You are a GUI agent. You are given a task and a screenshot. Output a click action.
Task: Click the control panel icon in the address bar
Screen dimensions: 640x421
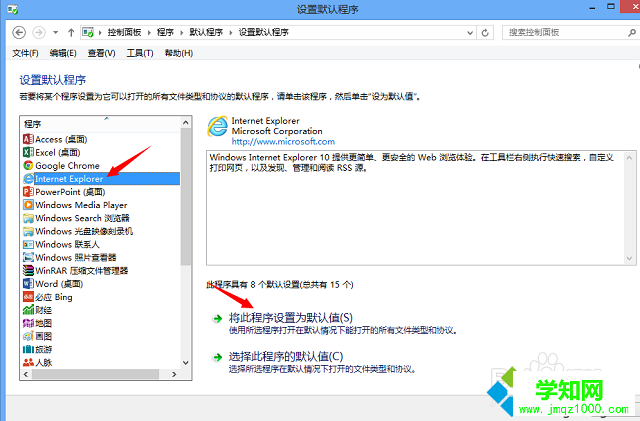[88, 32]
